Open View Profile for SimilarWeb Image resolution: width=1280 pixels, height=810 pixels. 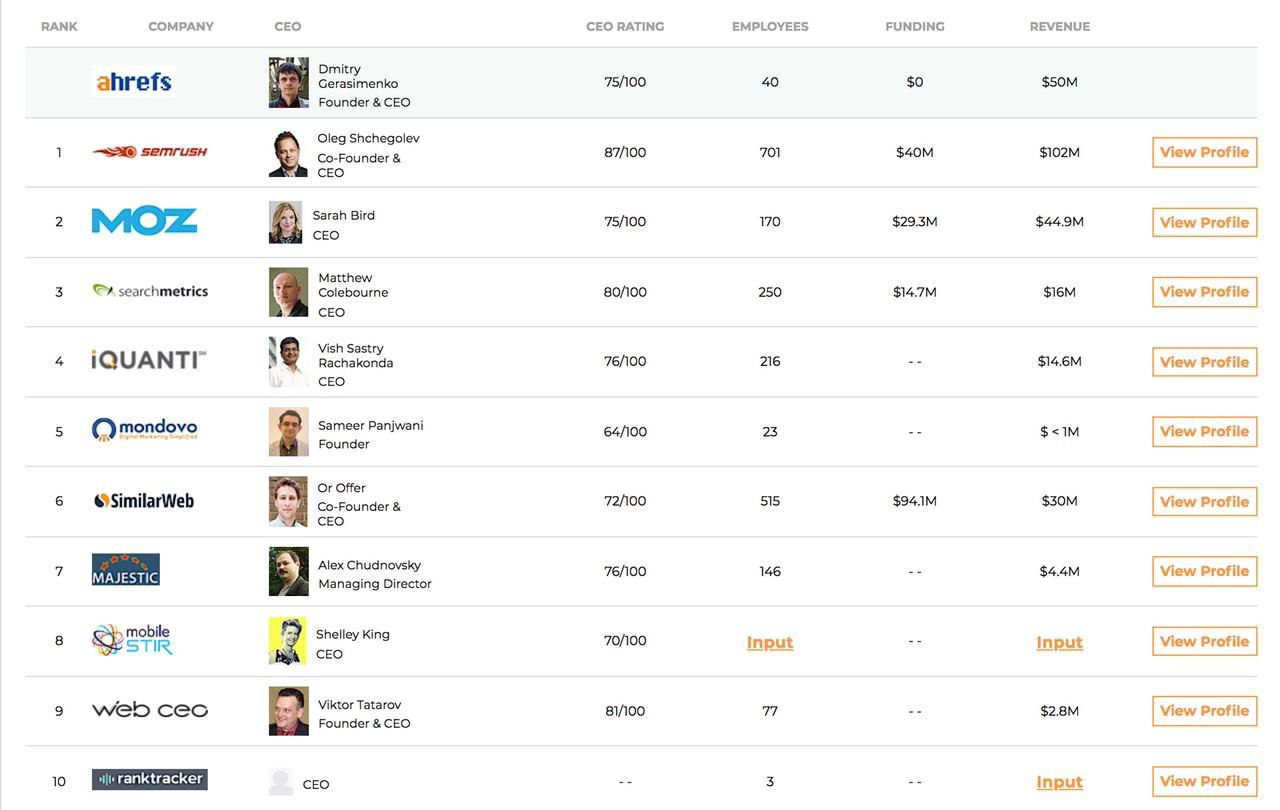[x=1204, y=502]
